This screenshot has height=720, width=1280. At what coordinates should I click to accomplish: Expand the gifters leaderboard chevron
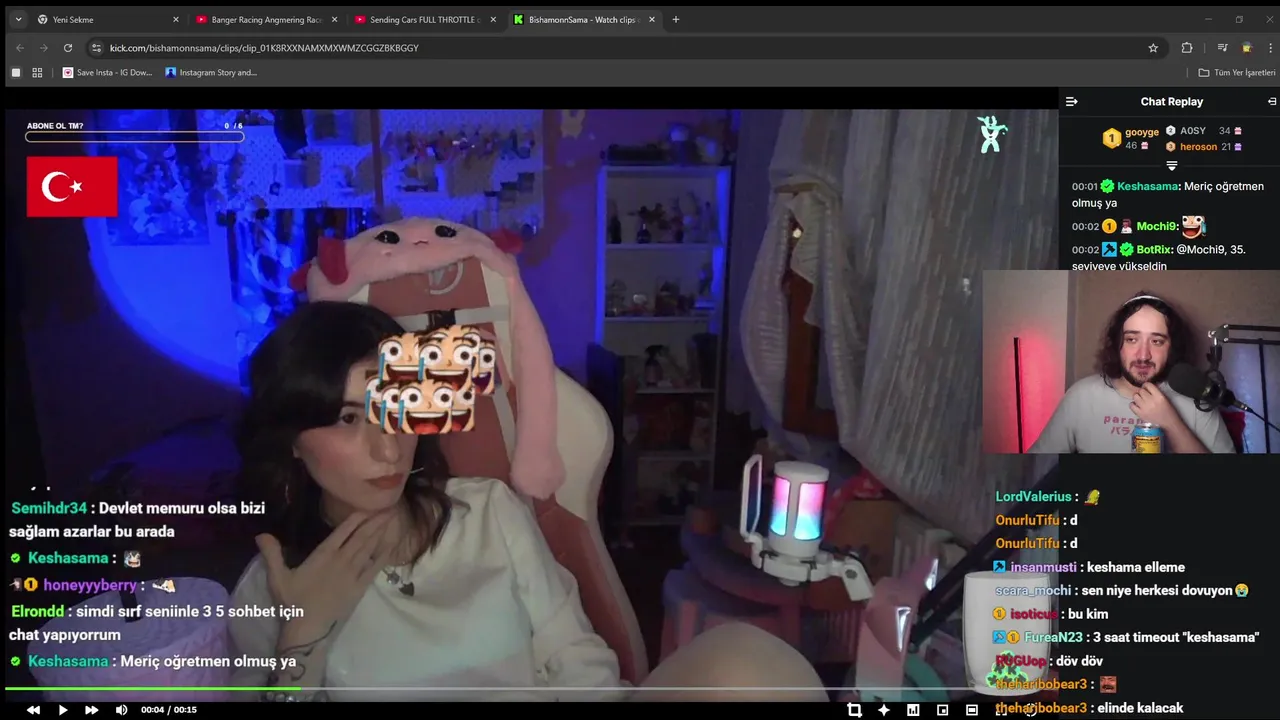coord(1172,166)
